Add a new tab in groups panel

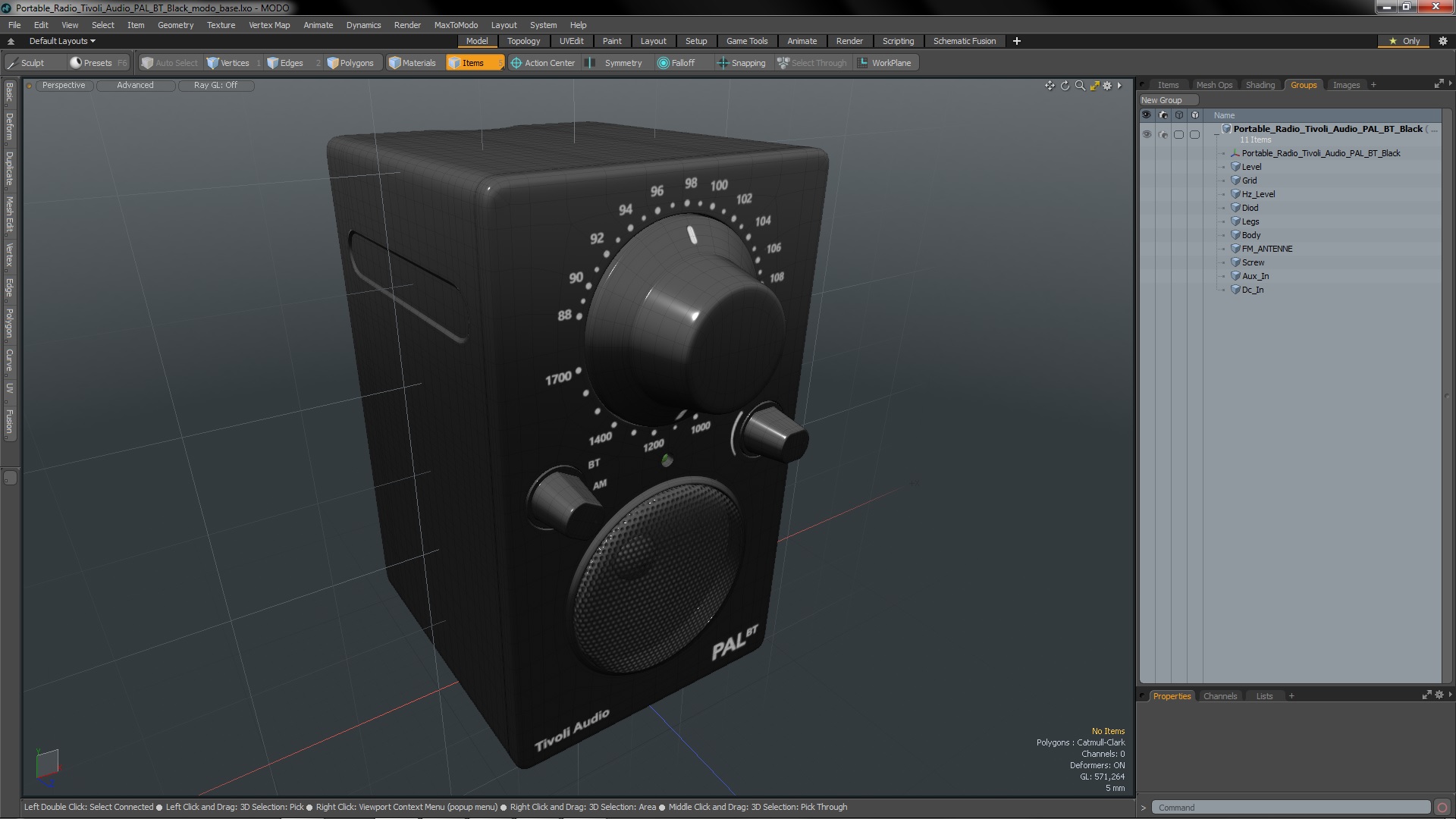tap(1373, 85)
